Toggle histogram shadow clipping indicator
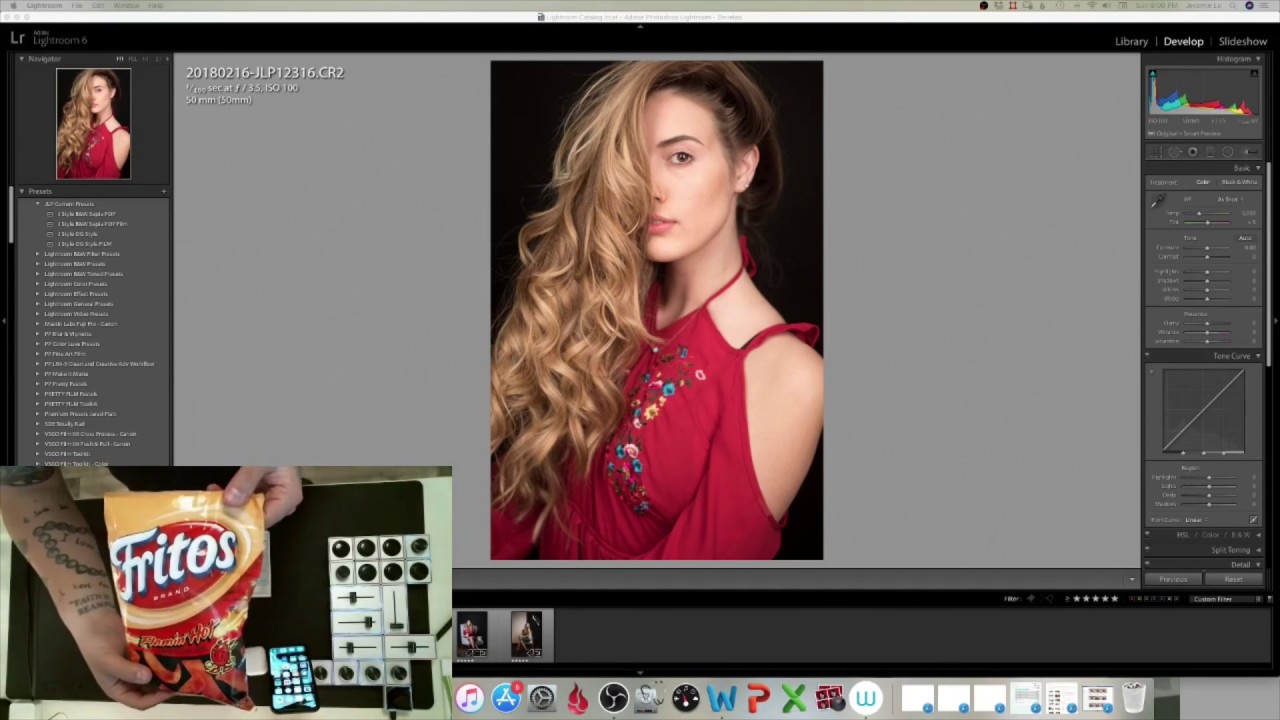The height and width of the screenshot is (720, 1280). tap(1152, 74)
